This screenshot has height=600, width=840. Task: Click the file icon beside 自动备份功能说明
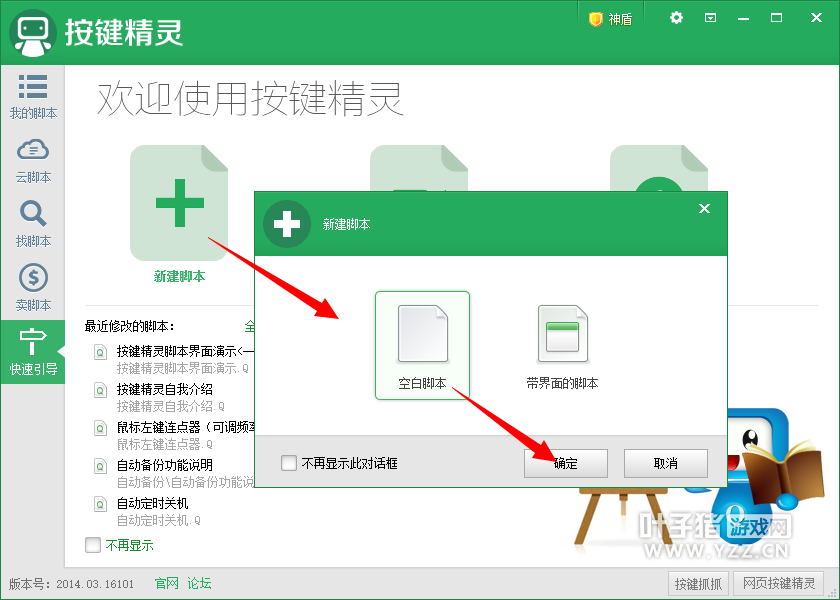100,466
